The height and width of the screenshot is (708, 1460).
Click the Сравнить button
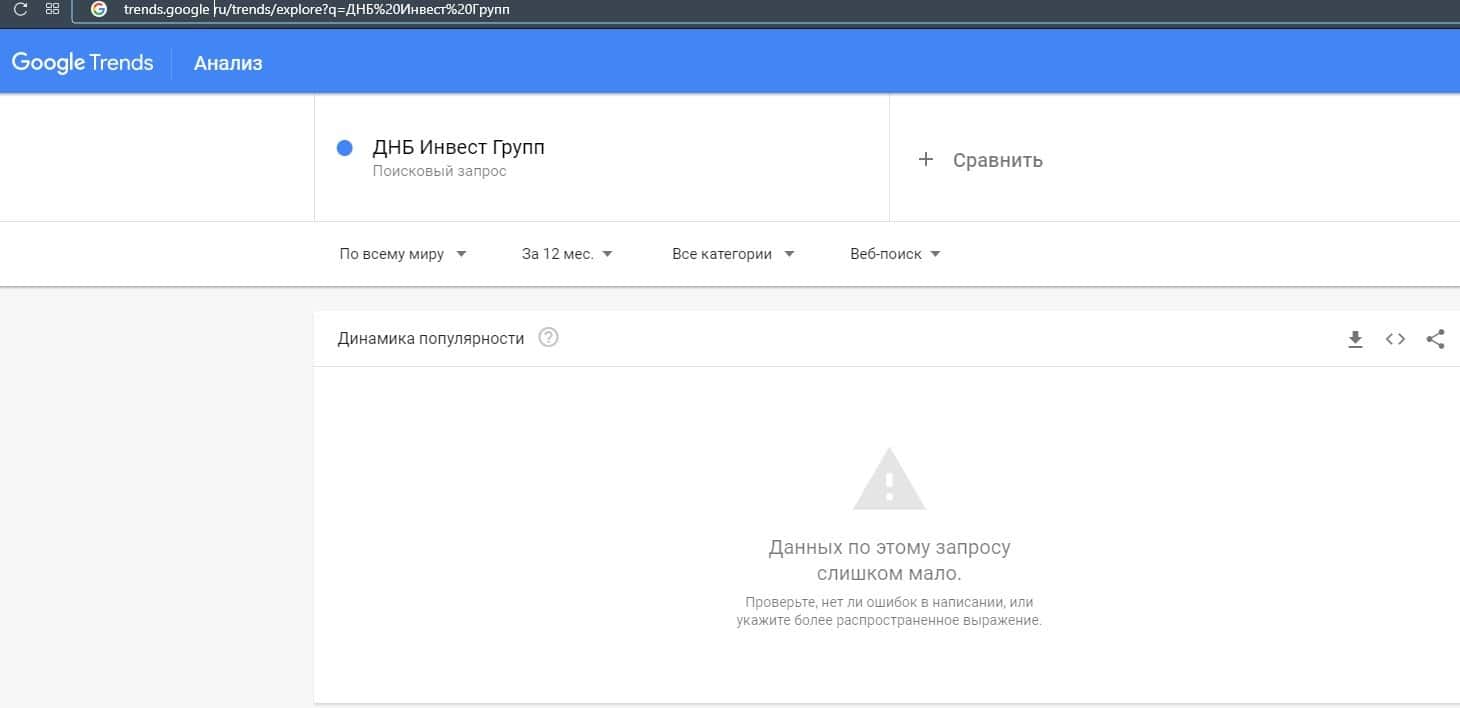click(998, 160)
